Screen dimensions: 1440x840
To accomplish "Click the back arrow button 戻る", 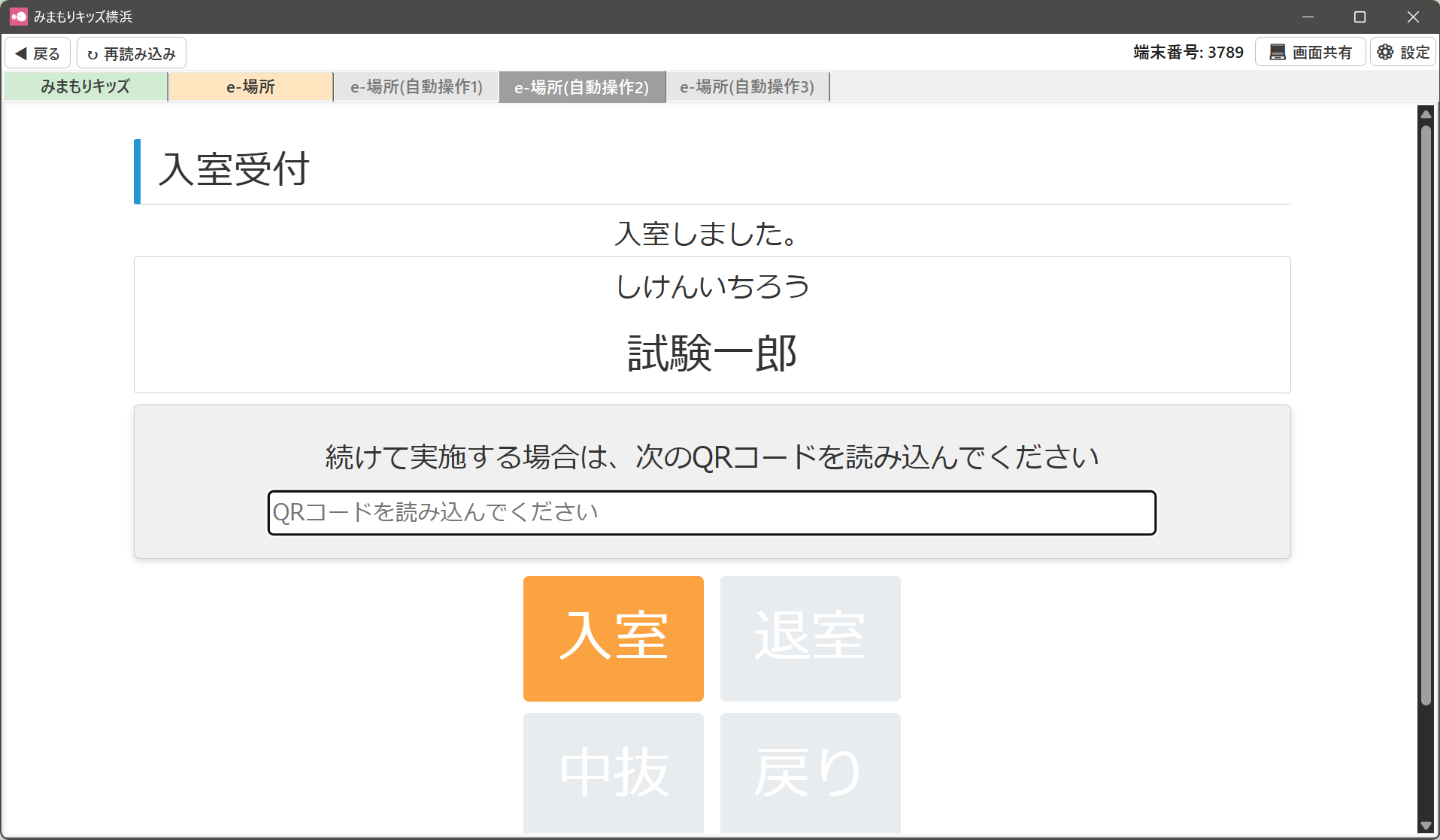I will (38, 53).
